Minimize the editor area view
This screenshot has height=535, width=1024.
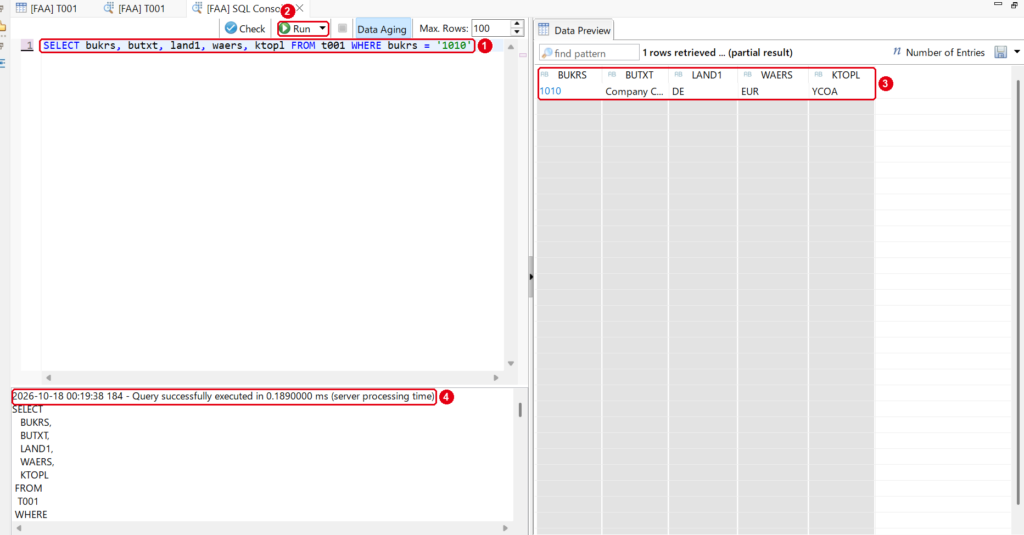[998, 4]
